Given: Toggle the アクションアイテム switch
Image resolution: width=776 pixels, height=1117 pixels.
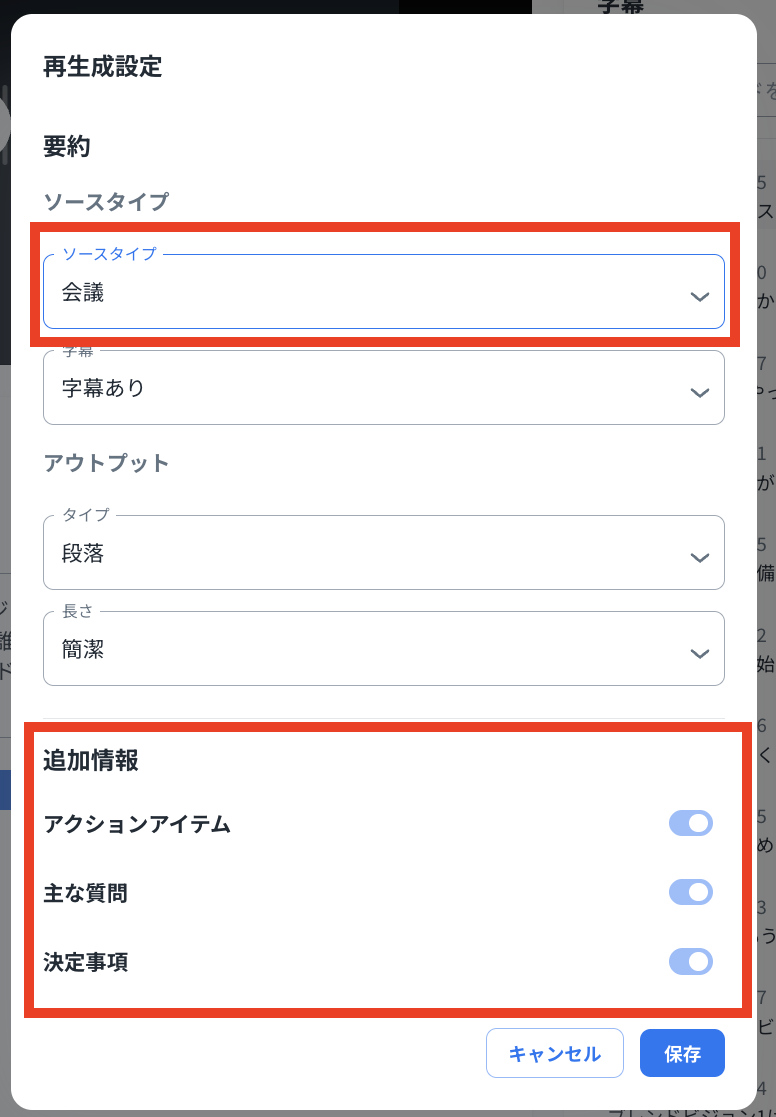Looking at the screenshot, I should (691, 824).
